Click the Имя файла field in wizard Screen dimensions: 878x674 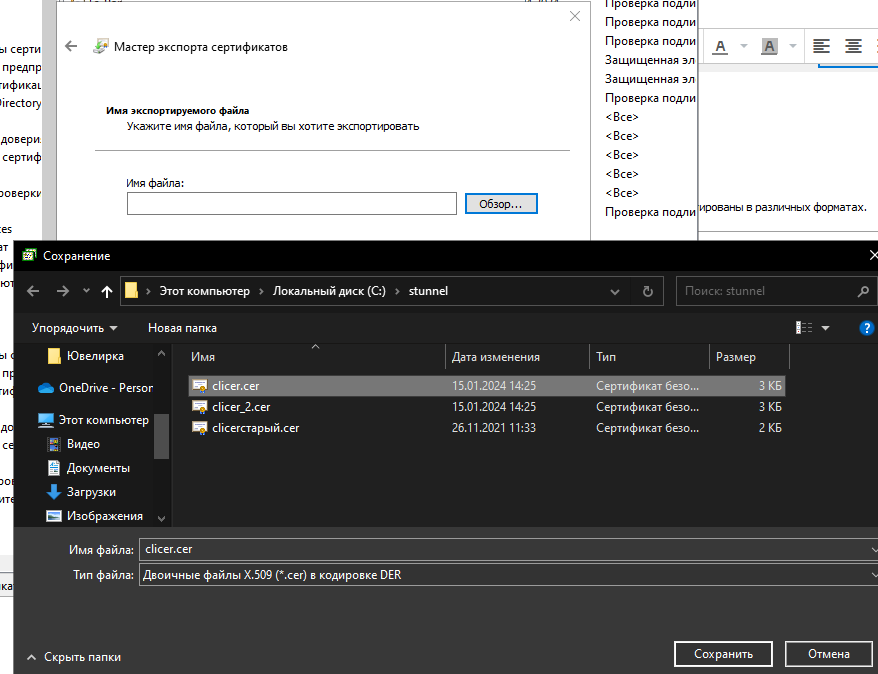[292, 204]
